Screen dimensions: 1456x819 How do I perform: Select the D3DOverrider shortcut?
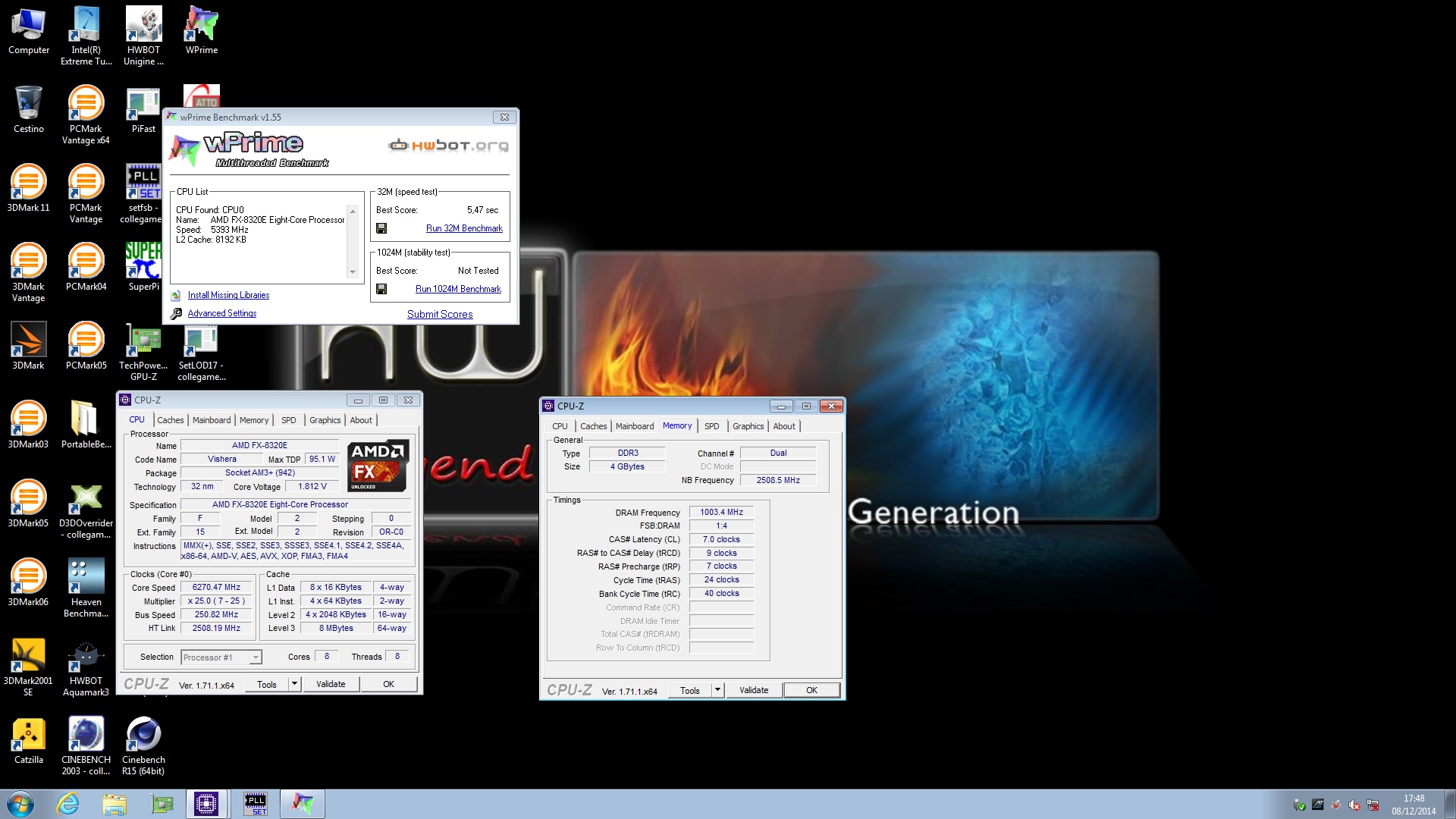(86, 509)
